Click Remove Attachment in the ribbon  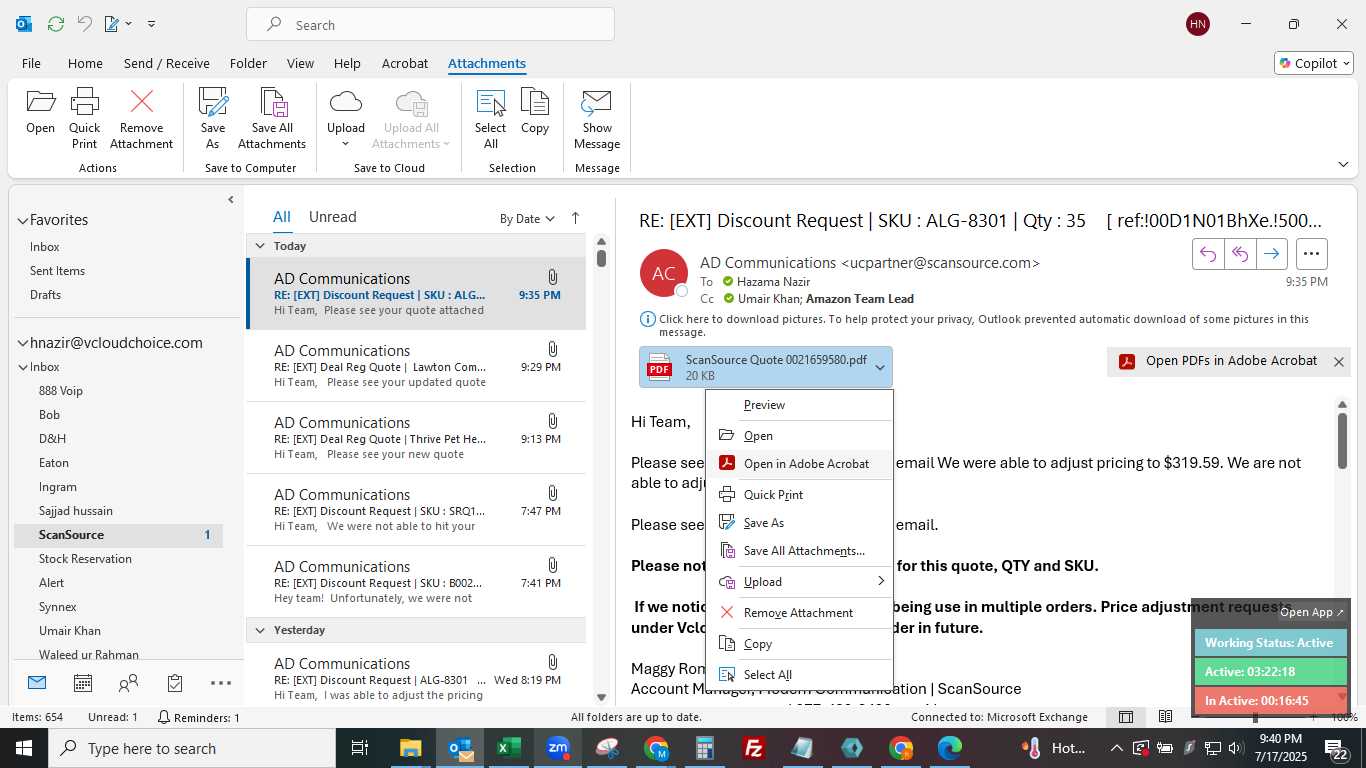141,118
